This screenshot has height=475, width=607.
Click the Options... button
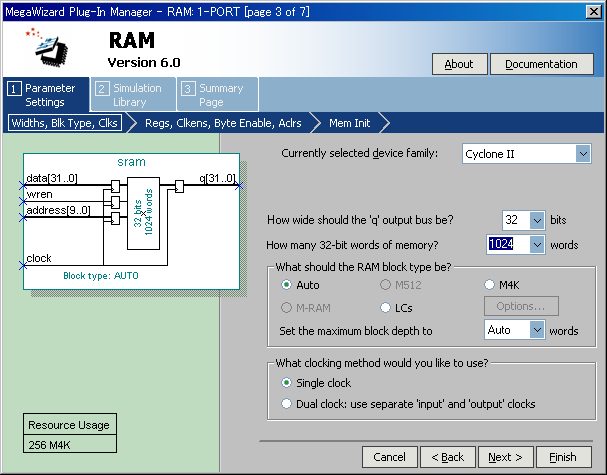point(521,306)
